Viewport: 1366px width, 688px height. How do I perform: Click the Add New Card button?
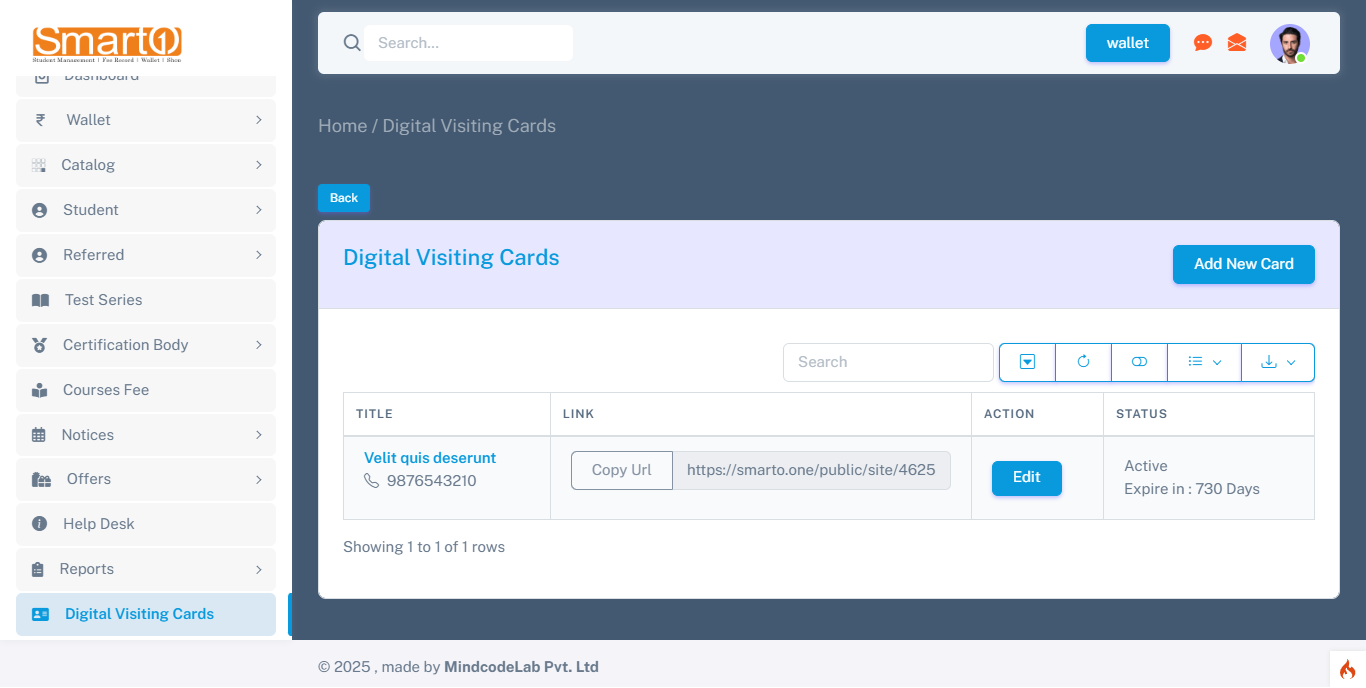pyautogui.click(x=1243, y=264)
